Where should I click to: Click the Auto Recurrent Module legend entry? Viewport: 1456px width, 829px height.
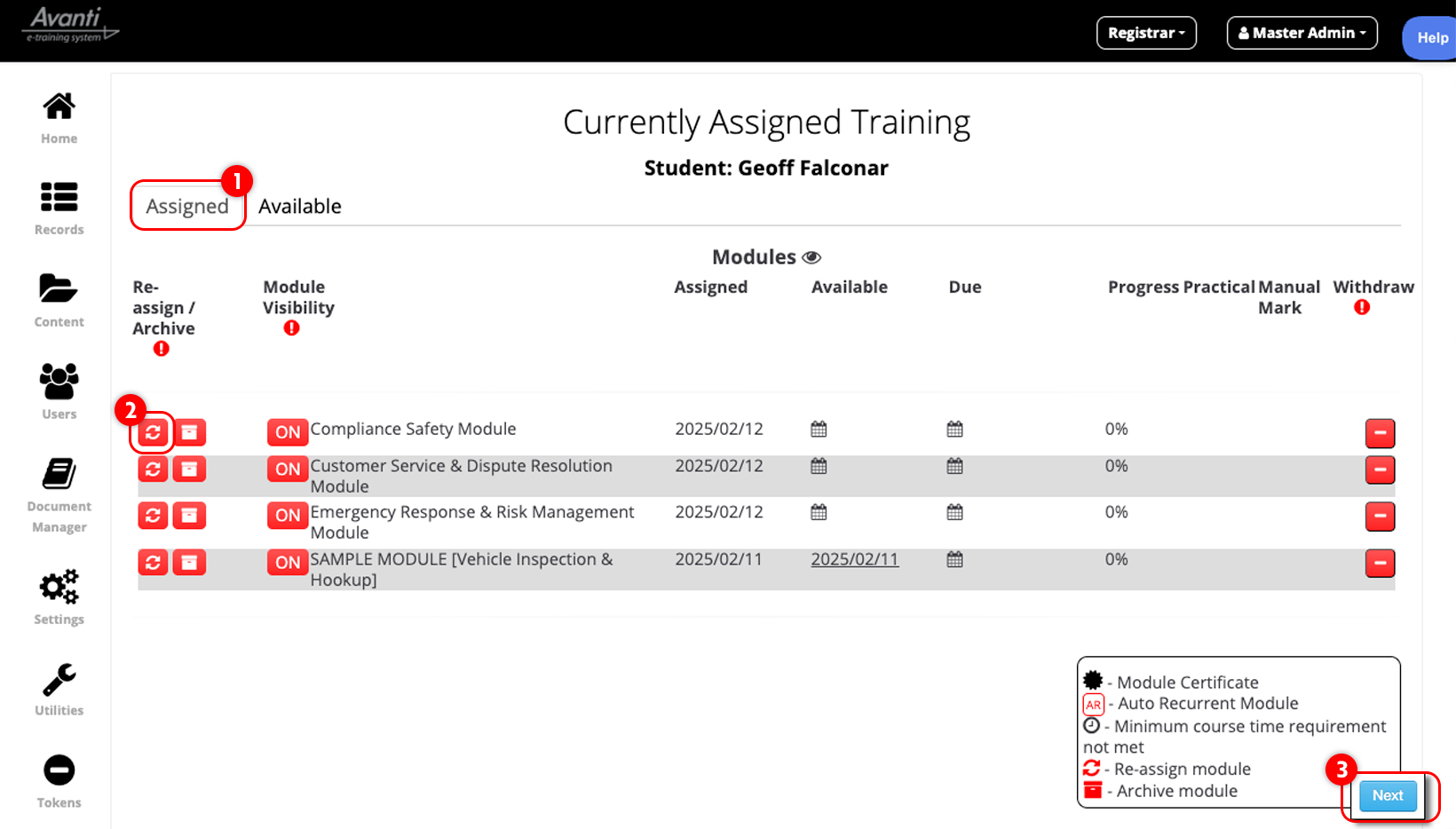click(x=1191, y=704)
